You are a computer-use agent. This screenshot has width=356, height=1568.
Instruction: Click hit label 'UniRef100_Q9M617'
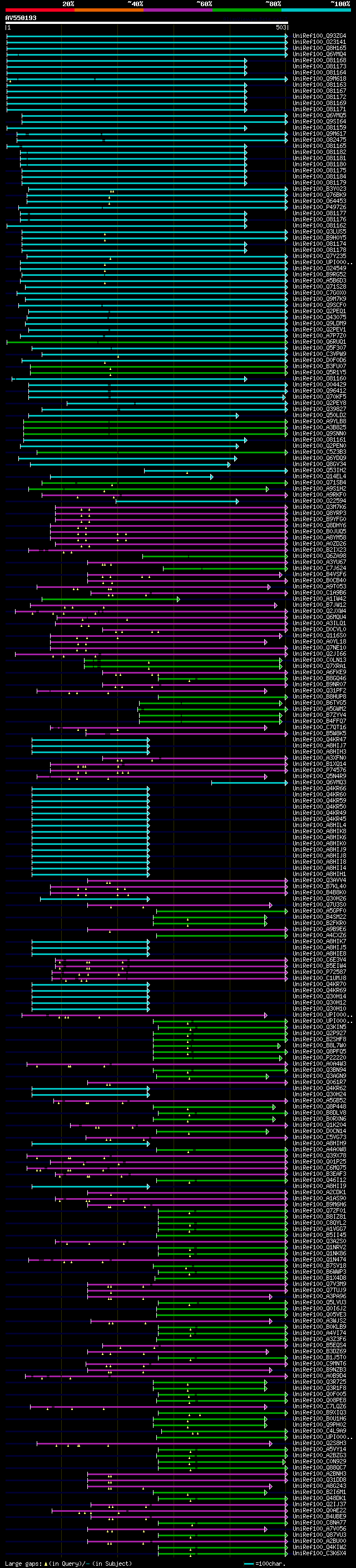tap(319, 134)
